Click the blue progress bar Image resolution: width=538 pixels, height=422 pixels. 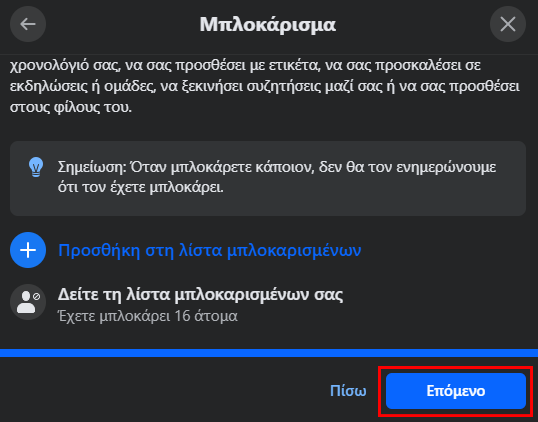pos(269,353)
